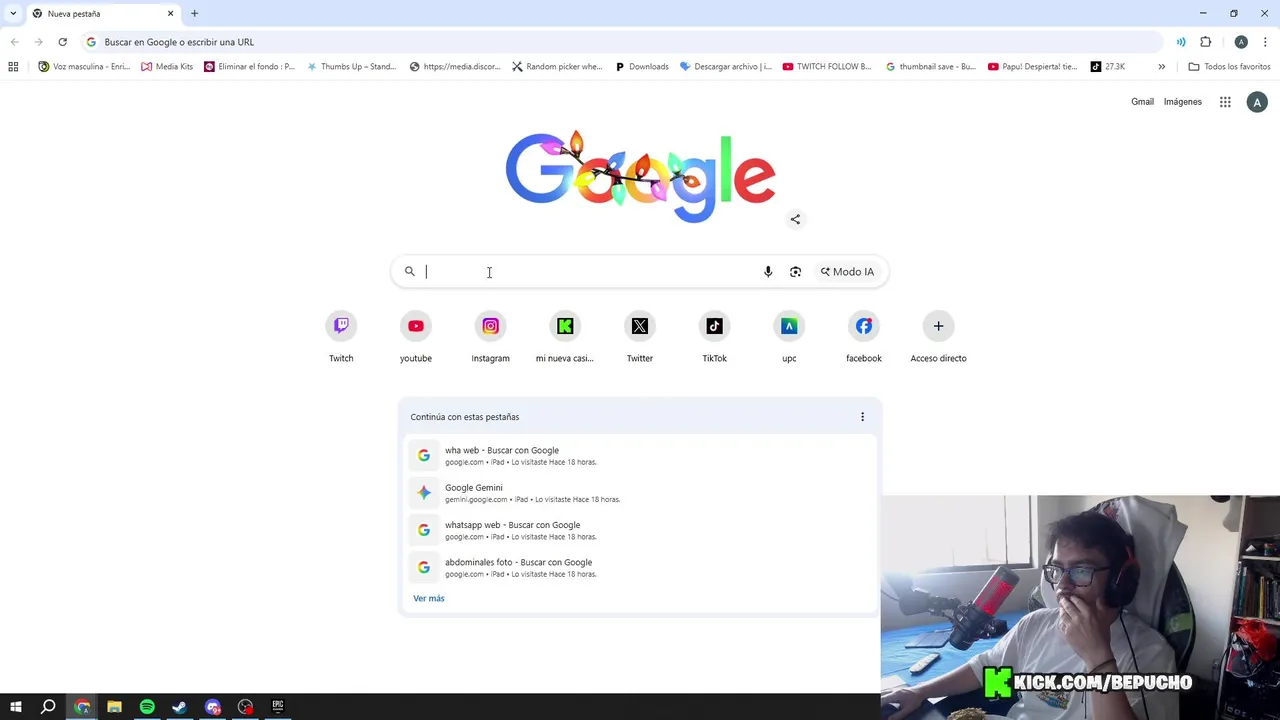
Task: Open 'wha web - Buscar con Google' entry
Action: click(x=640, y=456)
